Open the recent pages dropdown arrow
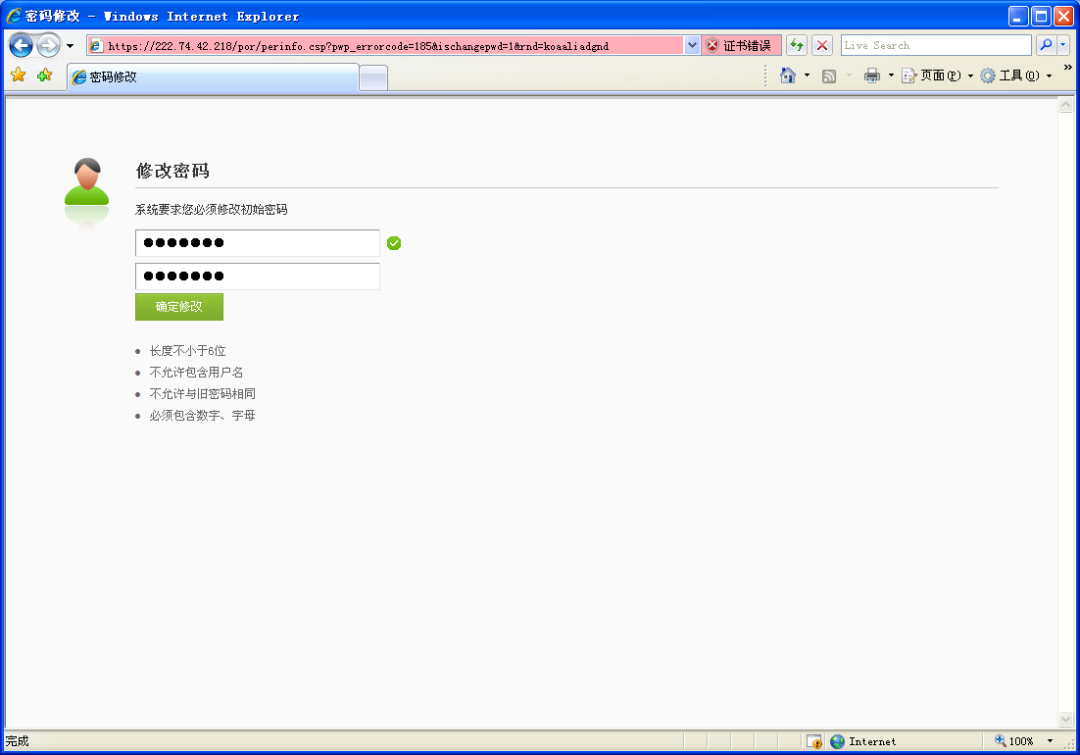This screenshot has height=755, width=1080. tap(70, 46)
